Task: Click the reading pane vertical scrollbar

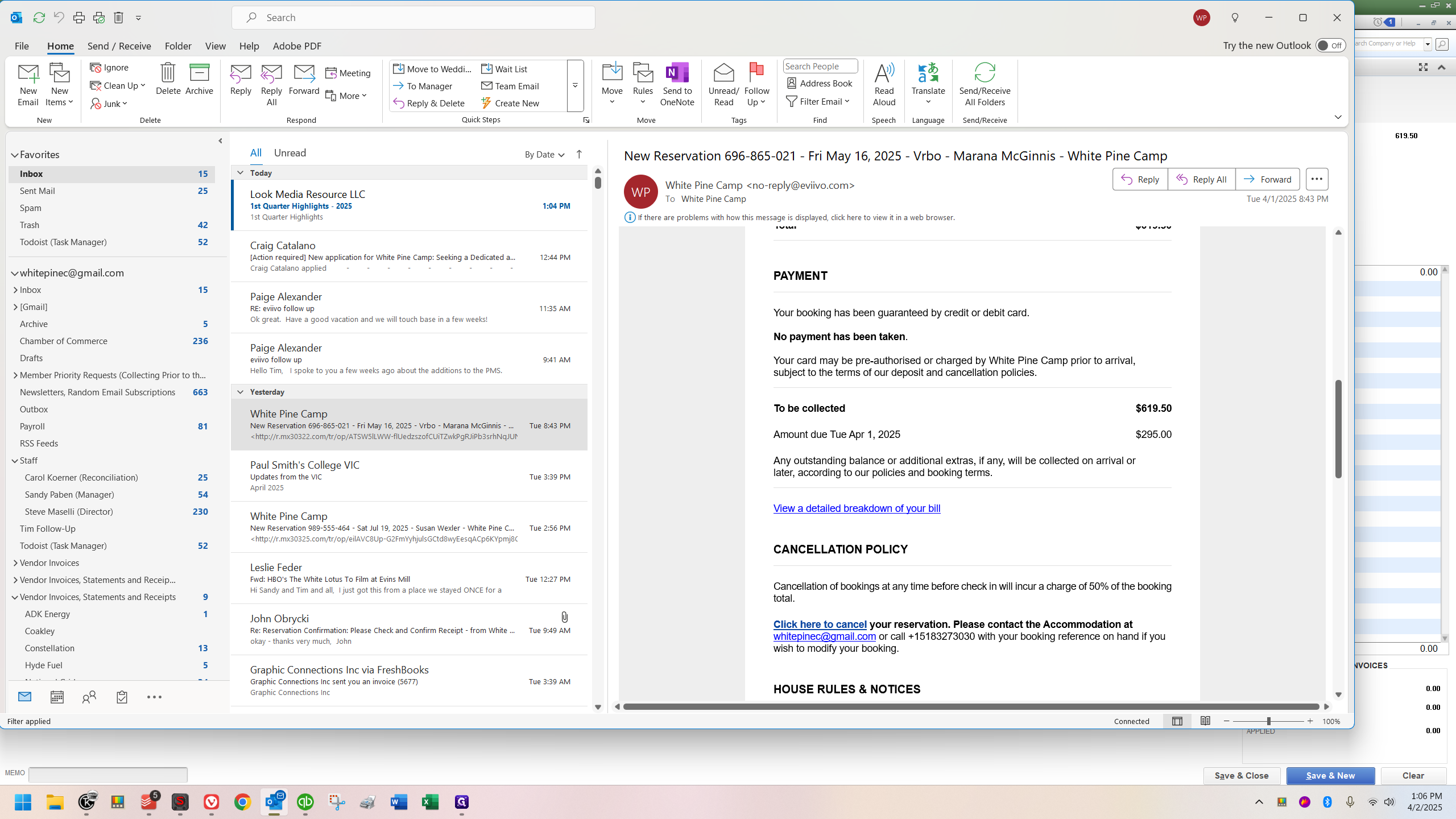Action: coord(1338,429)
